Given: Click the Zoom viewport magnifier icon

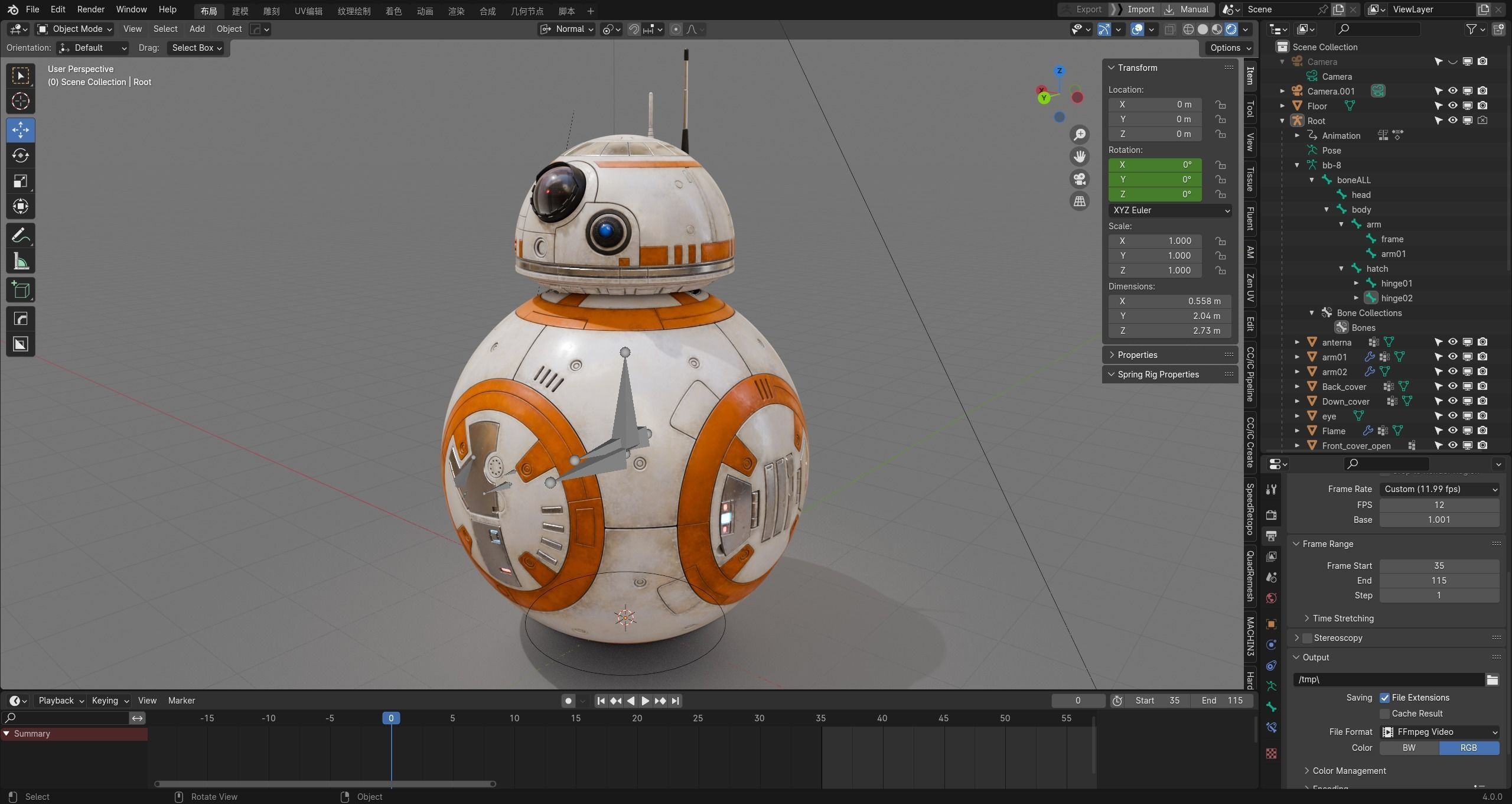Looking at the screenshot, I should [1080, 135].
